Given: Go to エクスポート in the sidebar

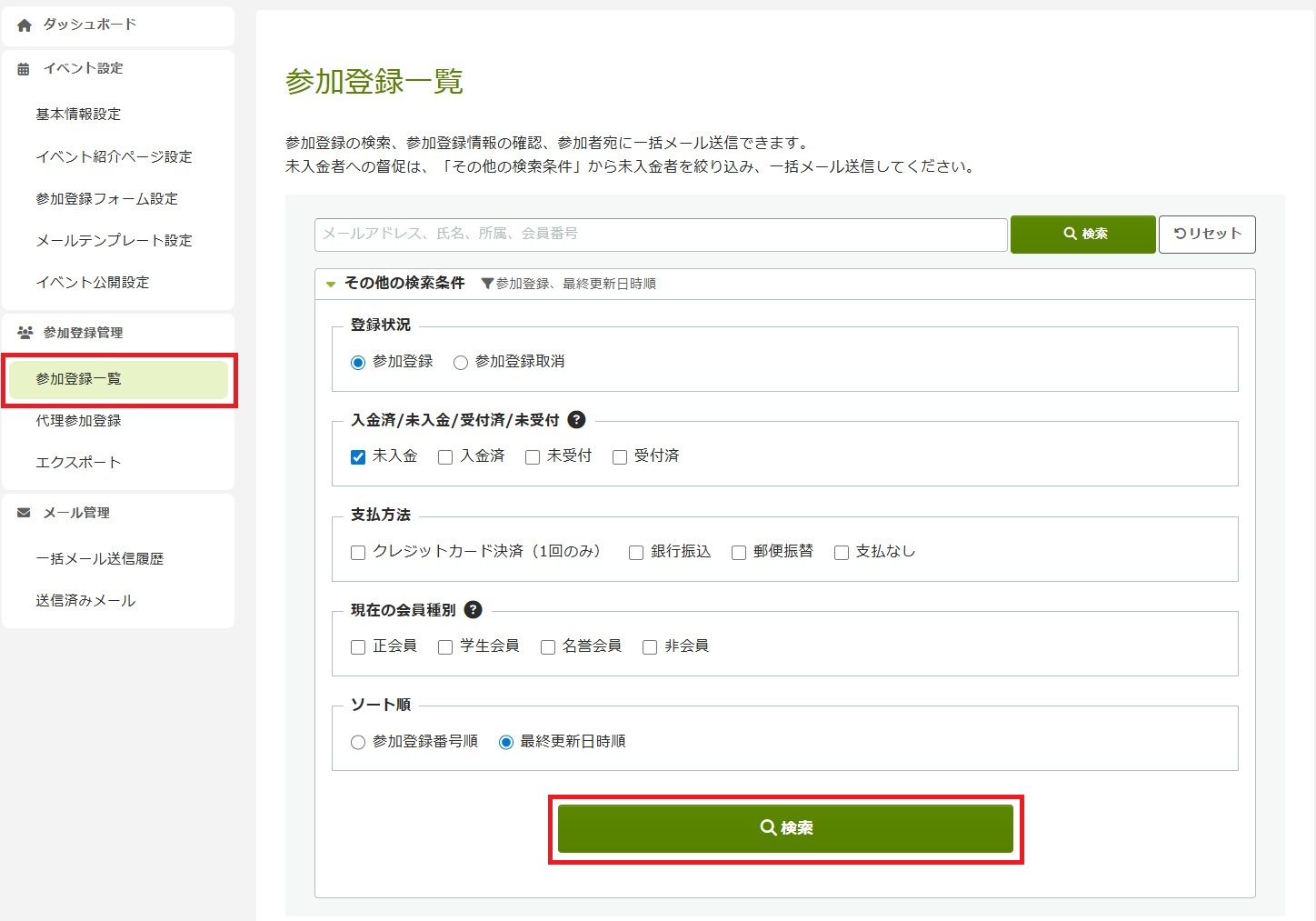Looking at the screenshot, I should point(78,463).
